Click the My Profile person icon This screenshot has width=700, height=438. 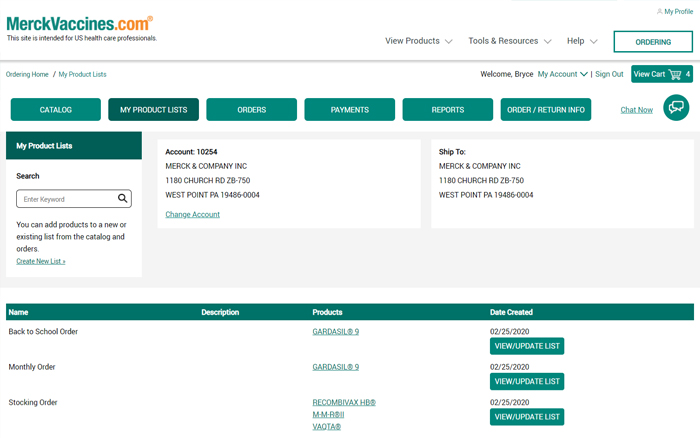click(659, 11)
